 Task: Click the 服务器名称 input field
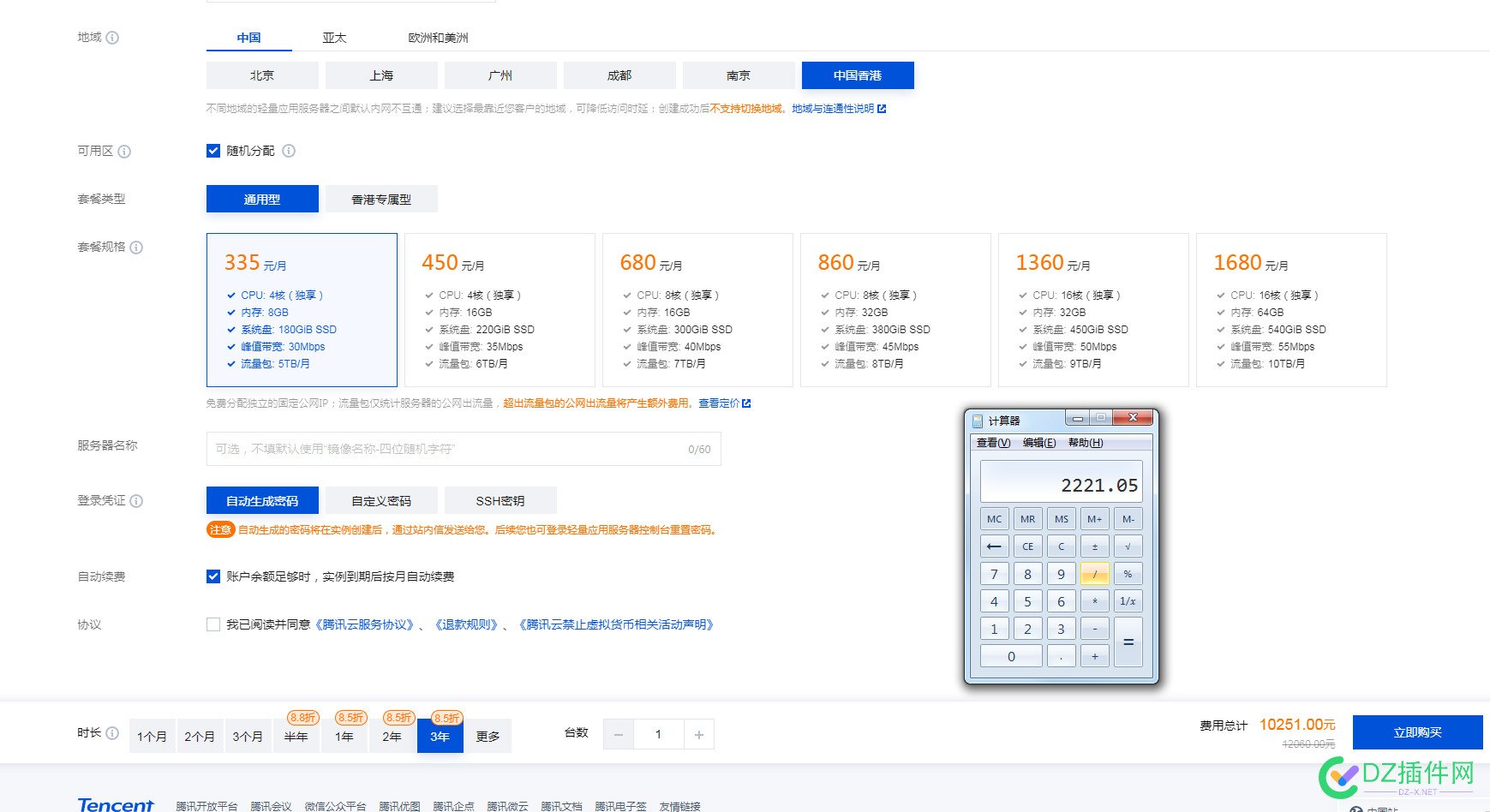coord(464,449)
